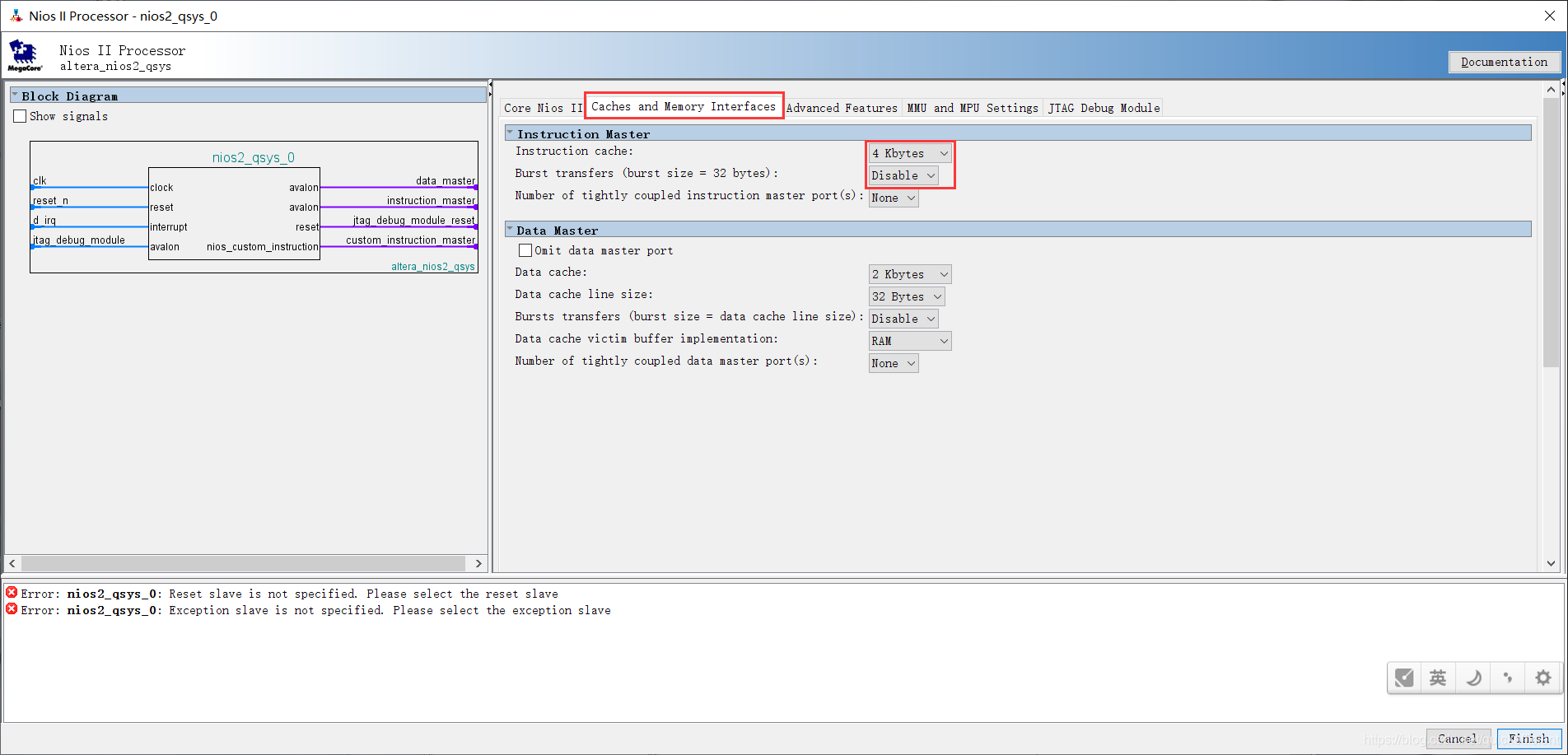Select the Exception slave not specified error
The image size is (1568, 755).
pyautogui.click(x=315, y=610)
